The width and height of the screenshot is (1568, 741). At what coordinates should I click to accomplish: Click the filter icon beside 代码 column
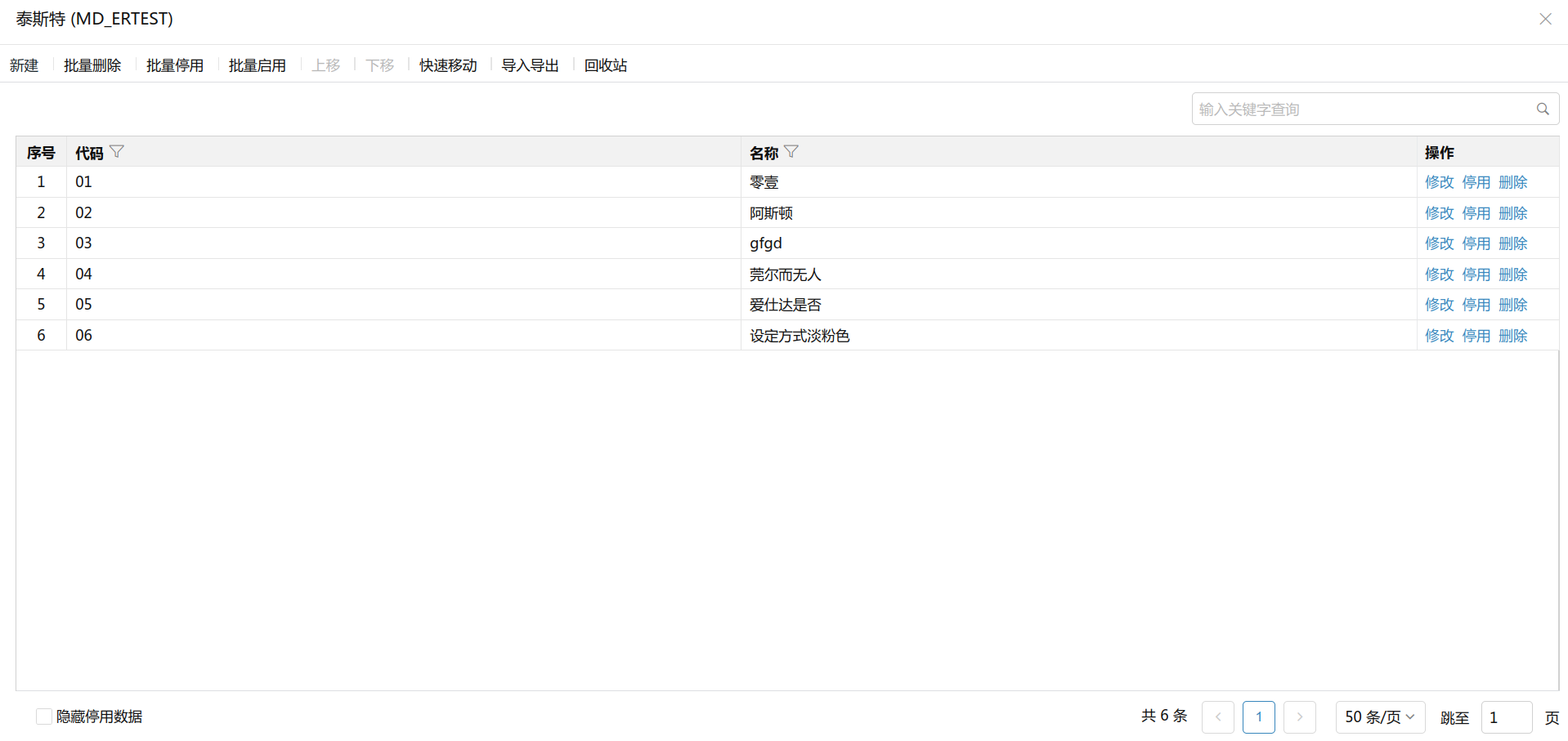(x=117, y=152)
